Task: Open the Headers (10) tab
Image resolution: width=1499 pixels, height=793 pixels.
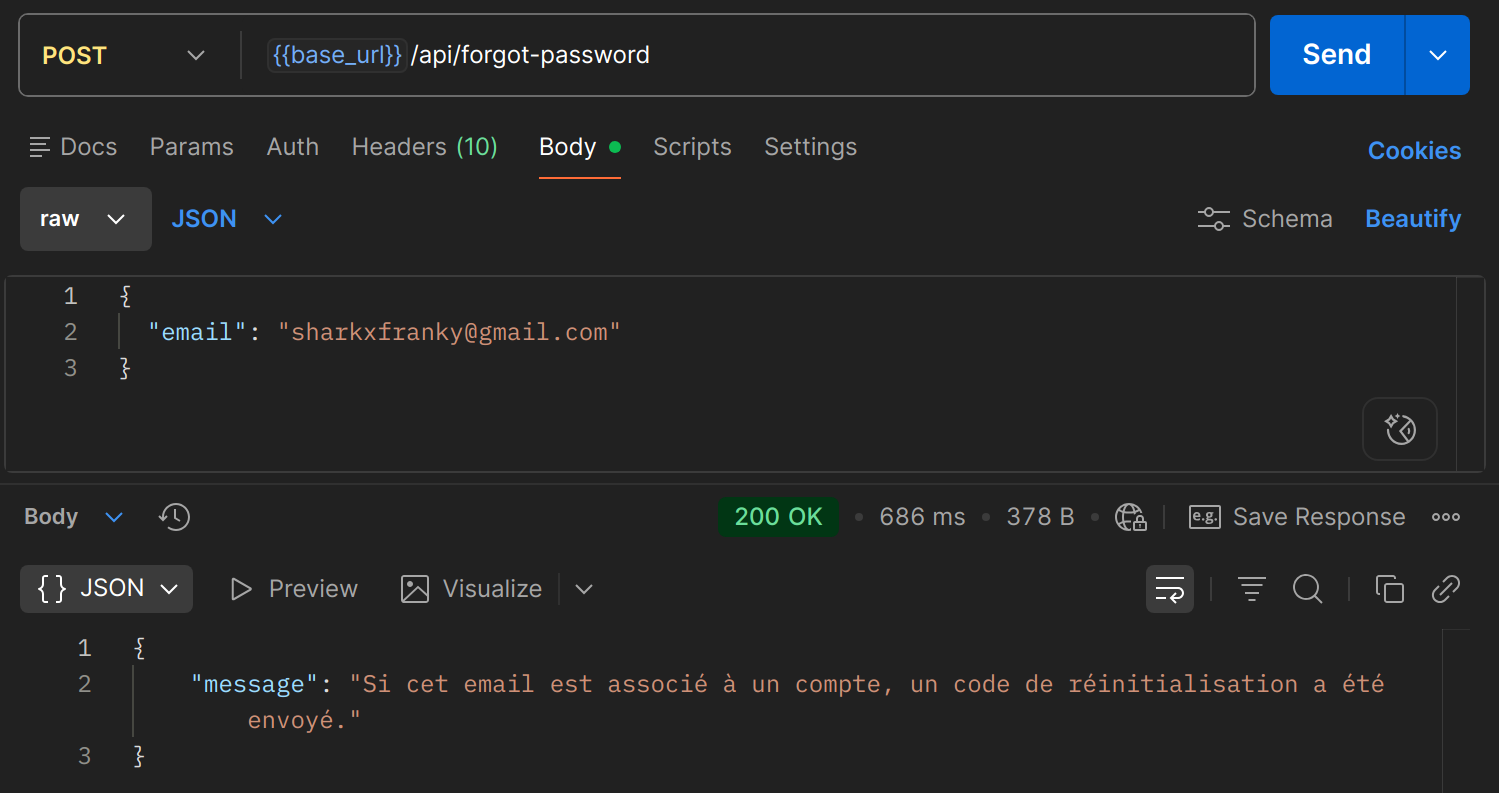Action: pos(425,147)
